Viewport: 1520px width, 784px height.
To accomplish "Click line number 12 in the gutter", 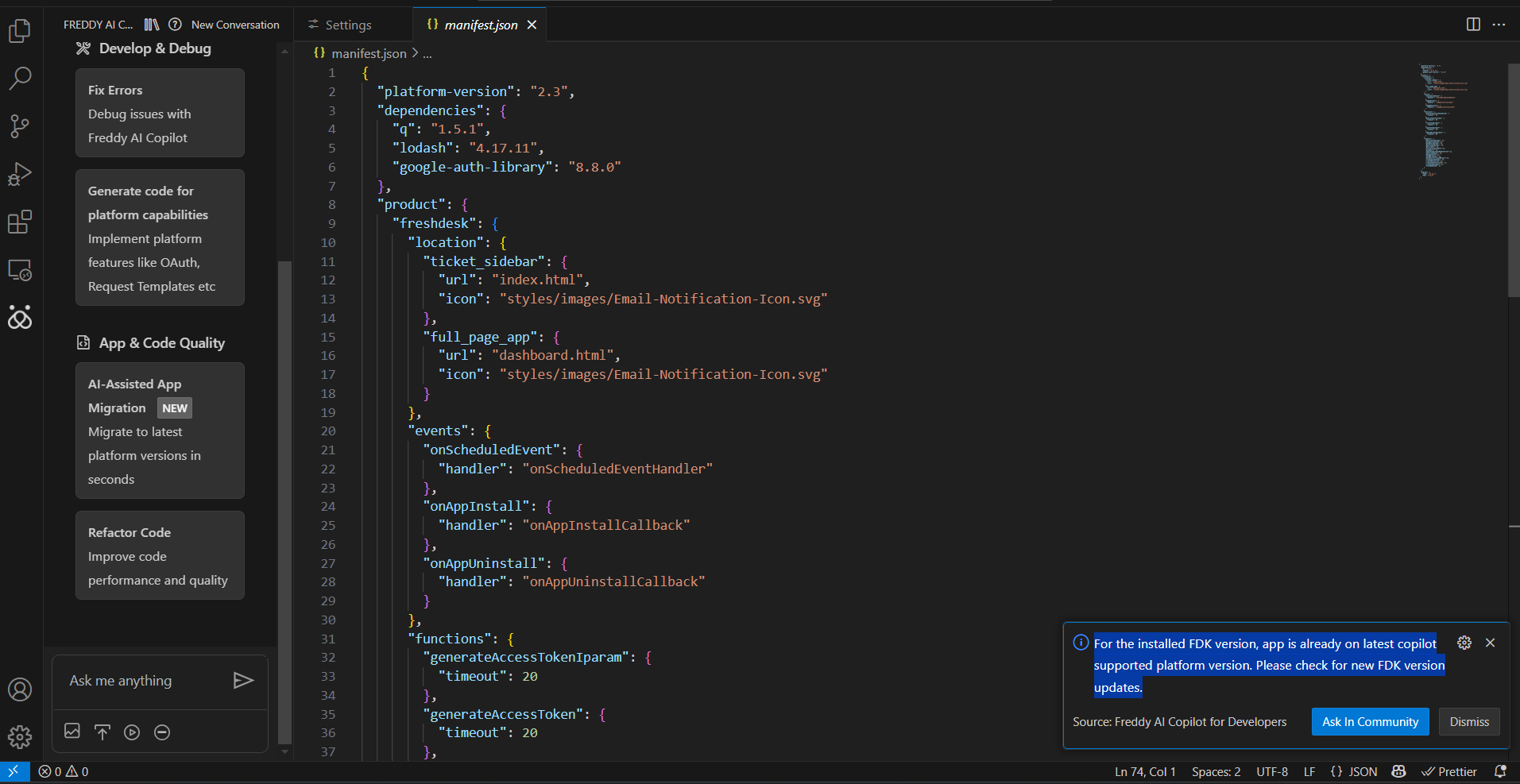I will [328, 280].
